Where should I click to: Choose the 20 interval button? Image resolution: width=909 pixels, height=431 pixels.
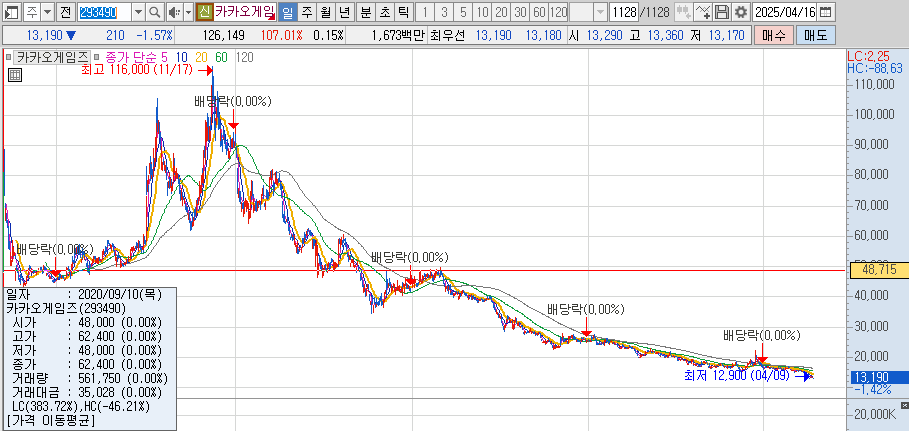point(501,12)
